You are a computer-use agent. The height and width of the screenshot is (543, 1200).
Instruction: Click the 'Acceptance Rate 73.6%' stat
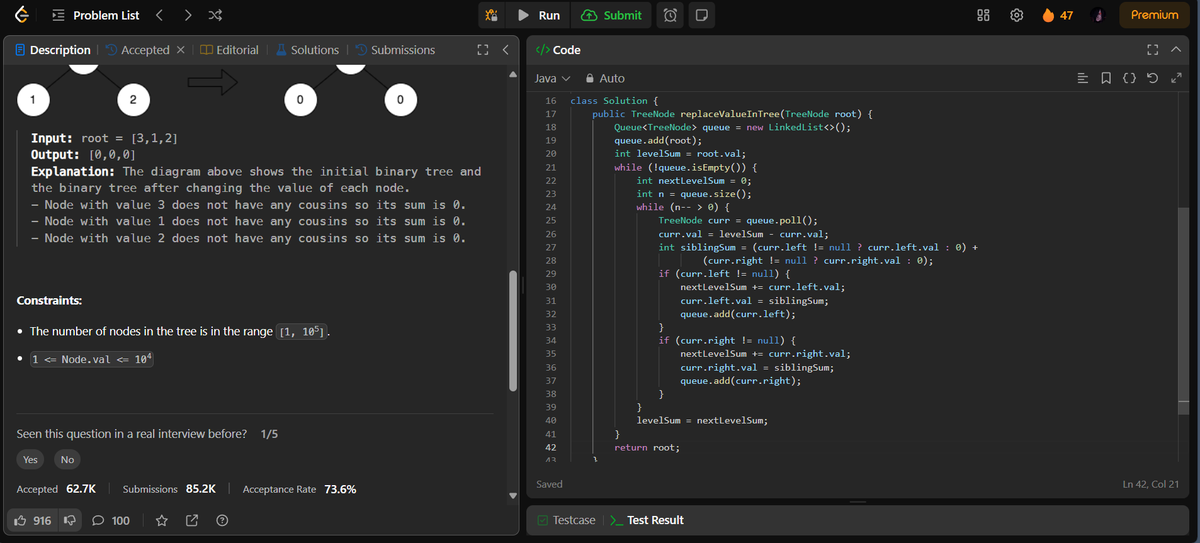click(299, 489)
